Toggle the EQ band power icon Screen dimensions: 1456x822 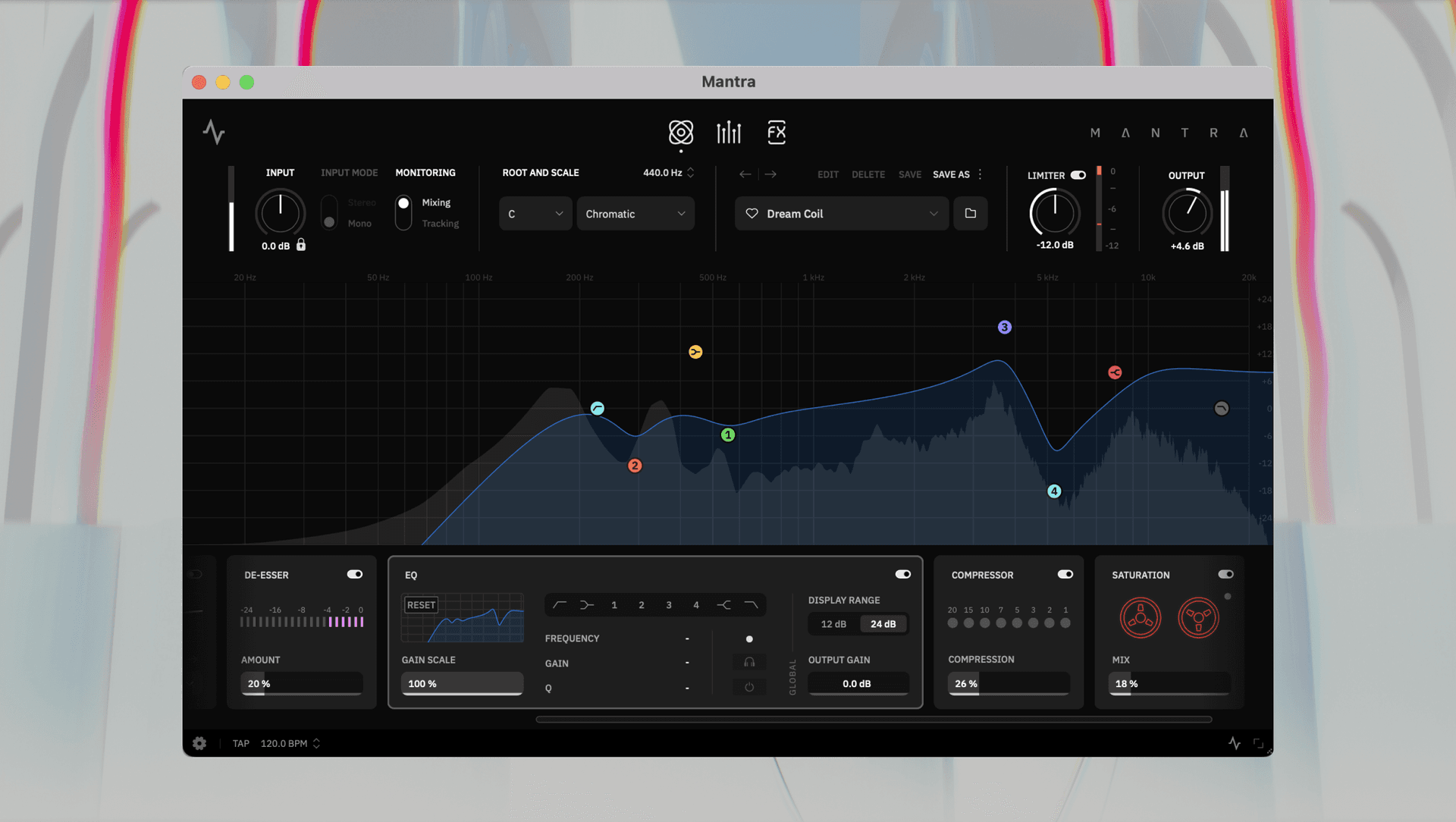(748, 687)
